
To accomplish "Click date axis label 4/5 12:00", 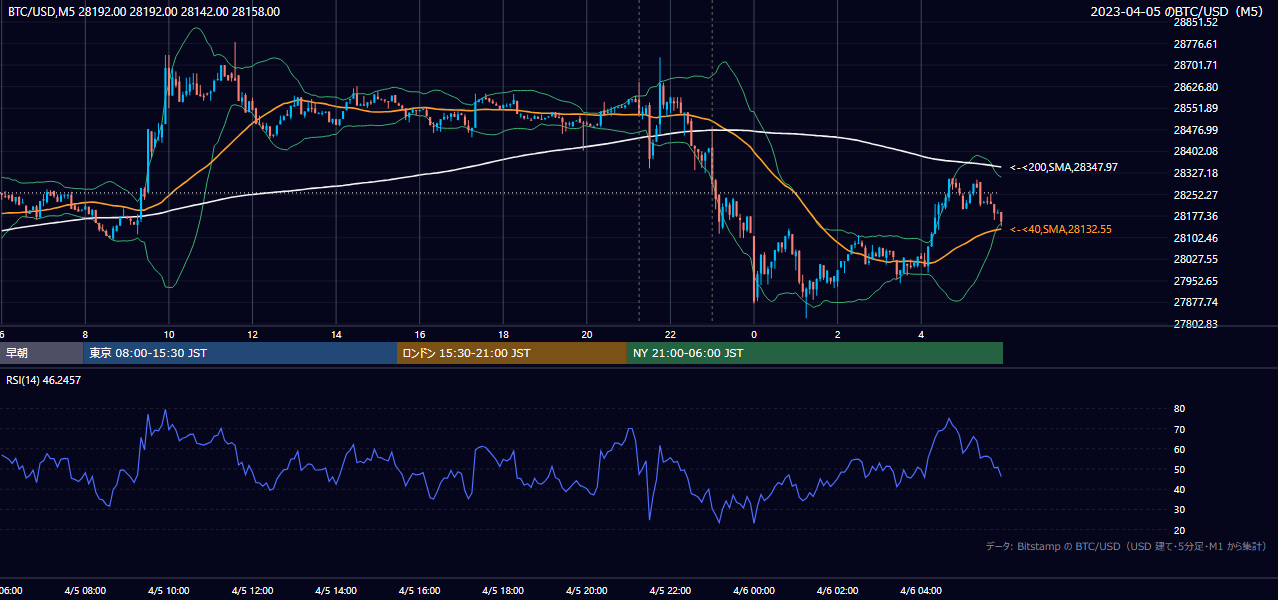I will tap(252, 591).
